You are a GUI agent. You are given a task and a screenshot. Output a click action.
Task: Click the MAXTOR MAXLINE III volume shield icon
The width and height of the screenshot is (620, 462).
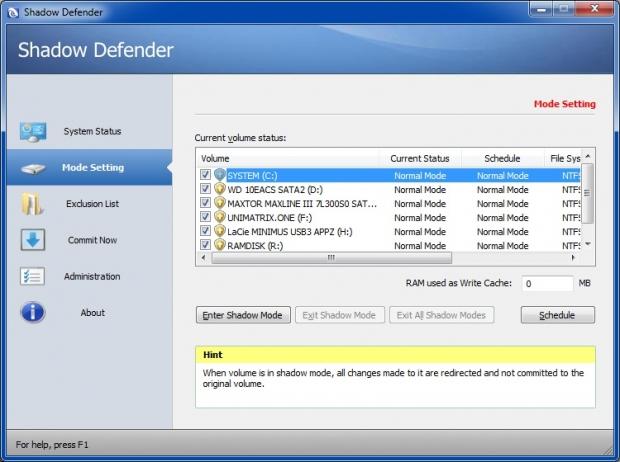click(x=220, y=203)
